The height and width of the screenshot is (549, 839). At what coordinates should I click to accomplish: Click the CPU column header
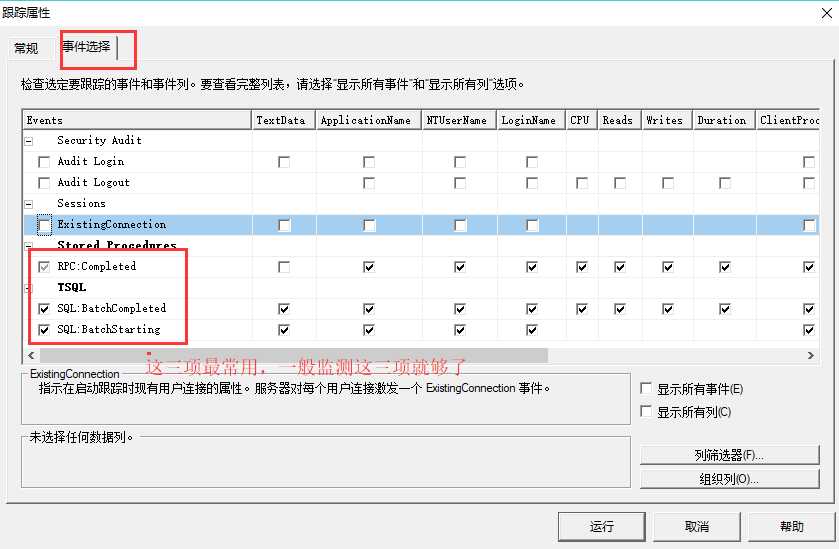pos(582,120)
